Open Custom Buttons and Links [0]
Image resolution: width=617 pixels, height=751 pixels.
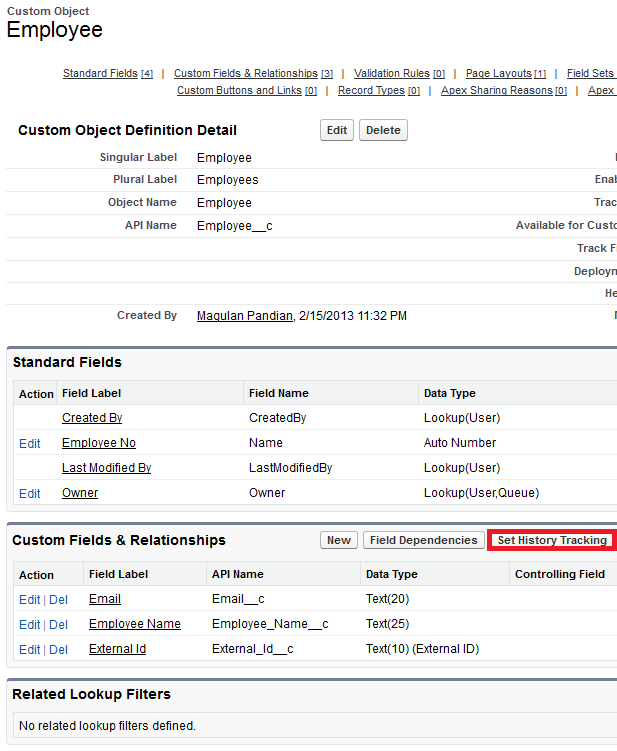click(247, 91)
